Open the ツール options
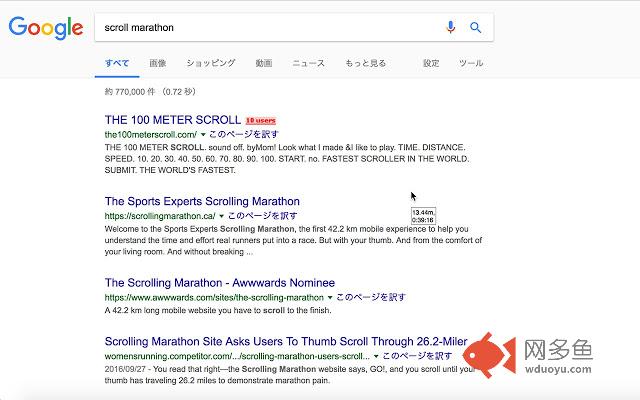Image resolution: width=640 pixels, height=400 pixels. (x=471, y=63)
